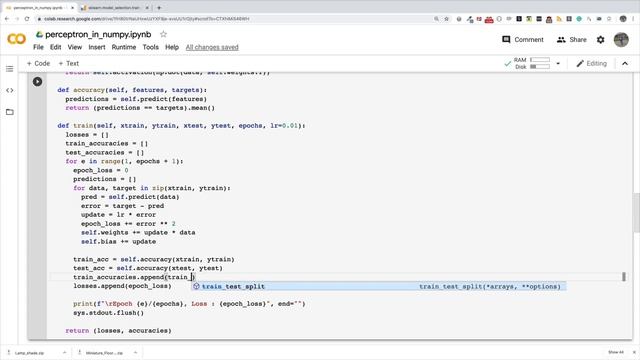Screen dimensions: 640x360
Task: Open the Help menu
Action: pyautogui.click(x=172, y=47)
